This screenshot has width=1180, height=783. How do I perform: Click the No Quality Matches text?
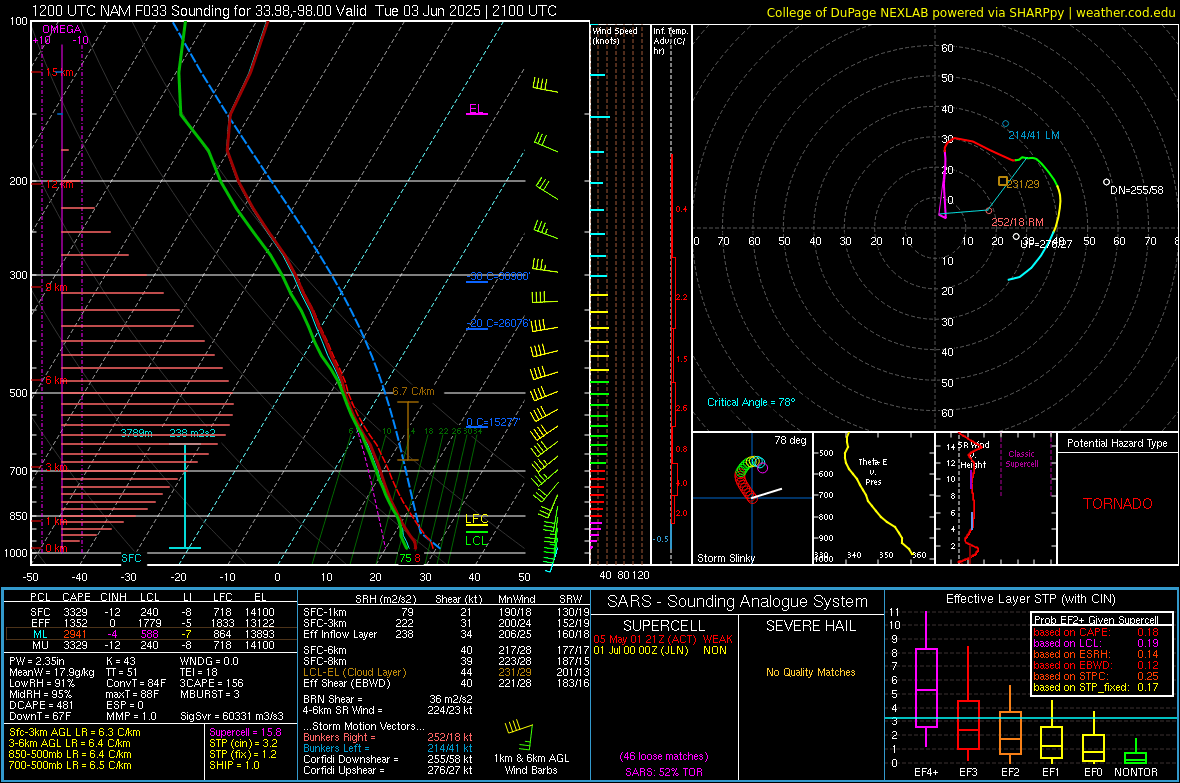tap(810, 672)
